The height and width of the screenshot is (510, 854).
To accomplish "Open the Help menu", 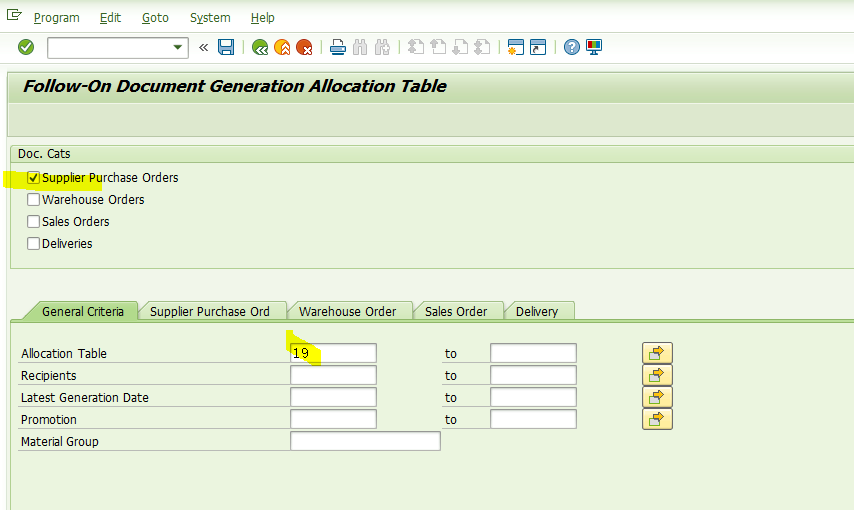I will [263, 17].
